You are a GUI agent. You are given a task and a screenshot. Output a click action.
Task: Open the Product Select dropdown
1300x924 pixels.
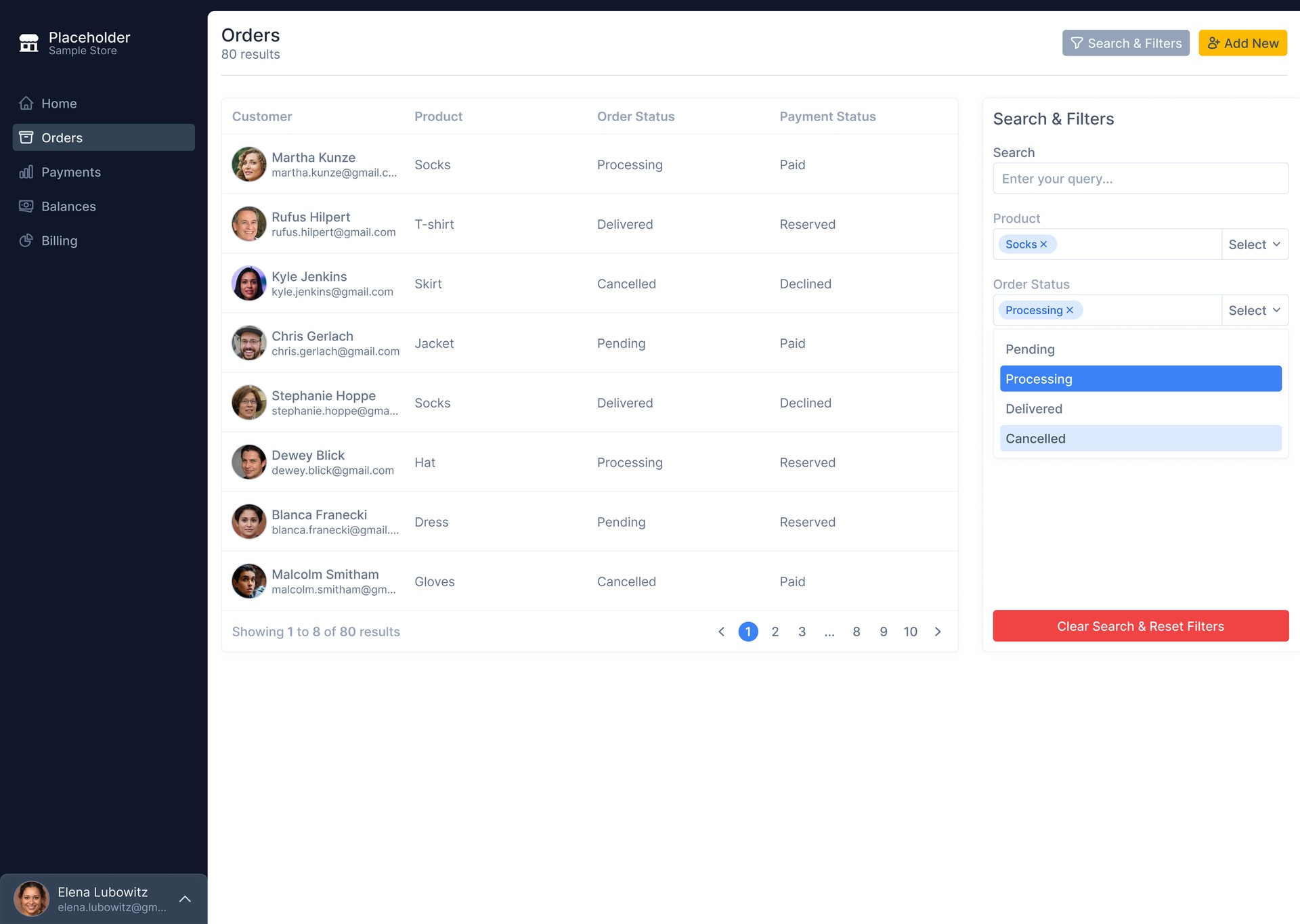(x=1255, y=244)
